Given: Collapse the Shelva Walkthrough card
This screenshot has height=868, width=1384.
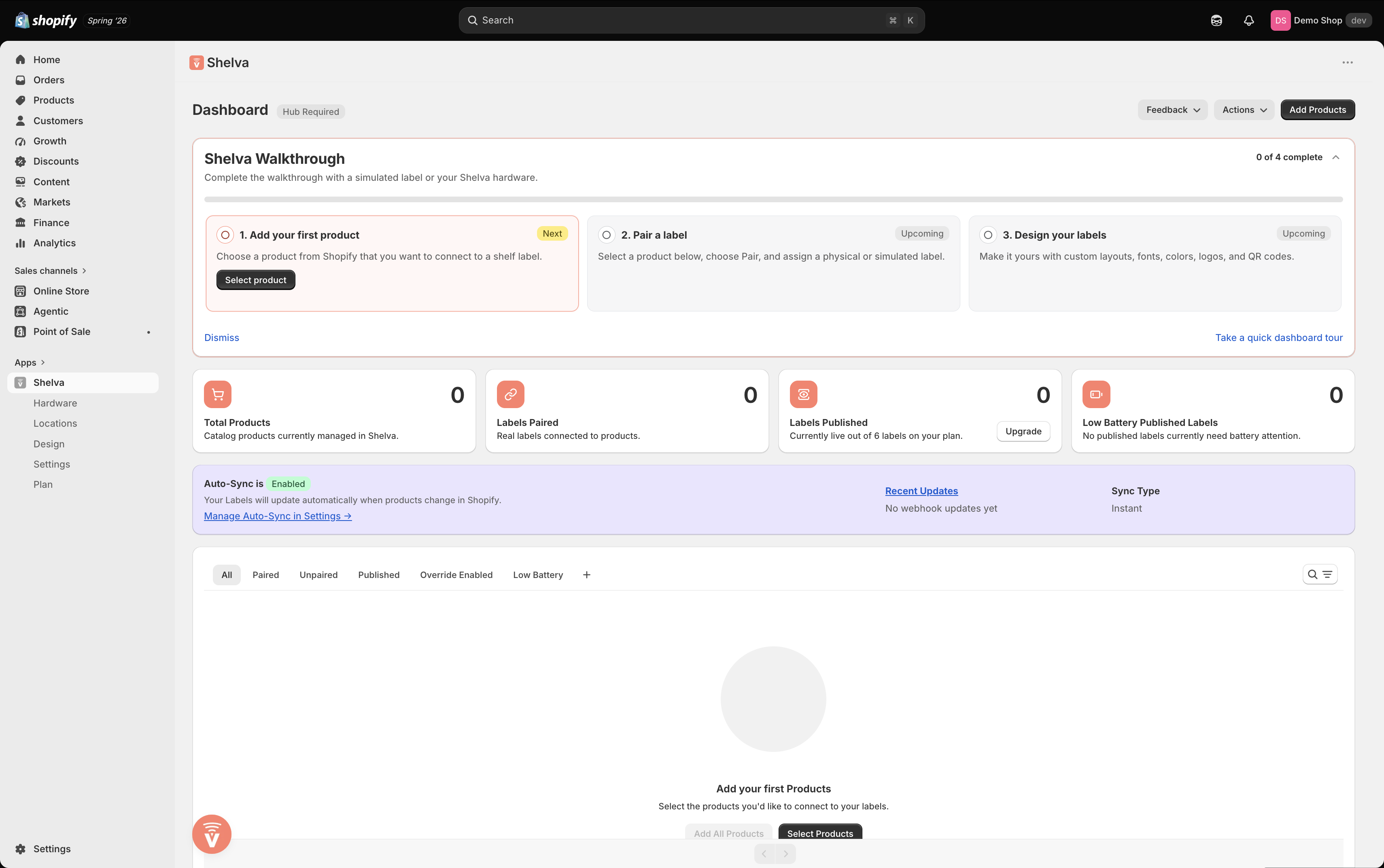Looking at the screenshot, I should 1336,157.
